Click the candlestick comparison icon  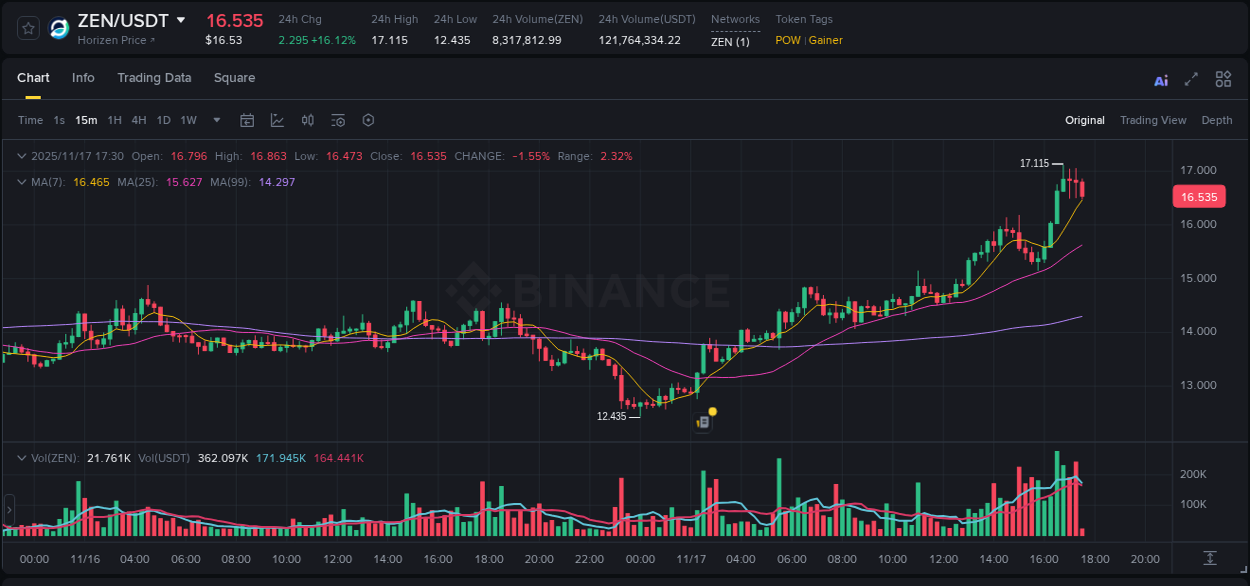pos(307,119)
